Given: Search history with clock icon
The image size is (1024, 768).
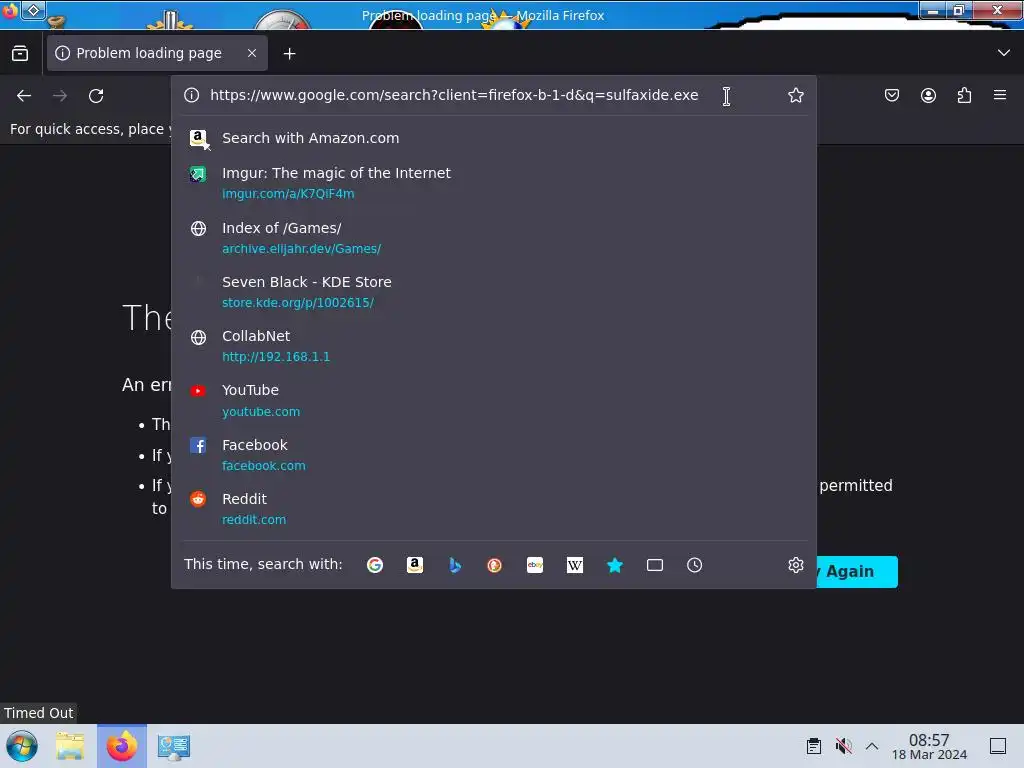Looking at the screenshot, I should tap(694, 565).
